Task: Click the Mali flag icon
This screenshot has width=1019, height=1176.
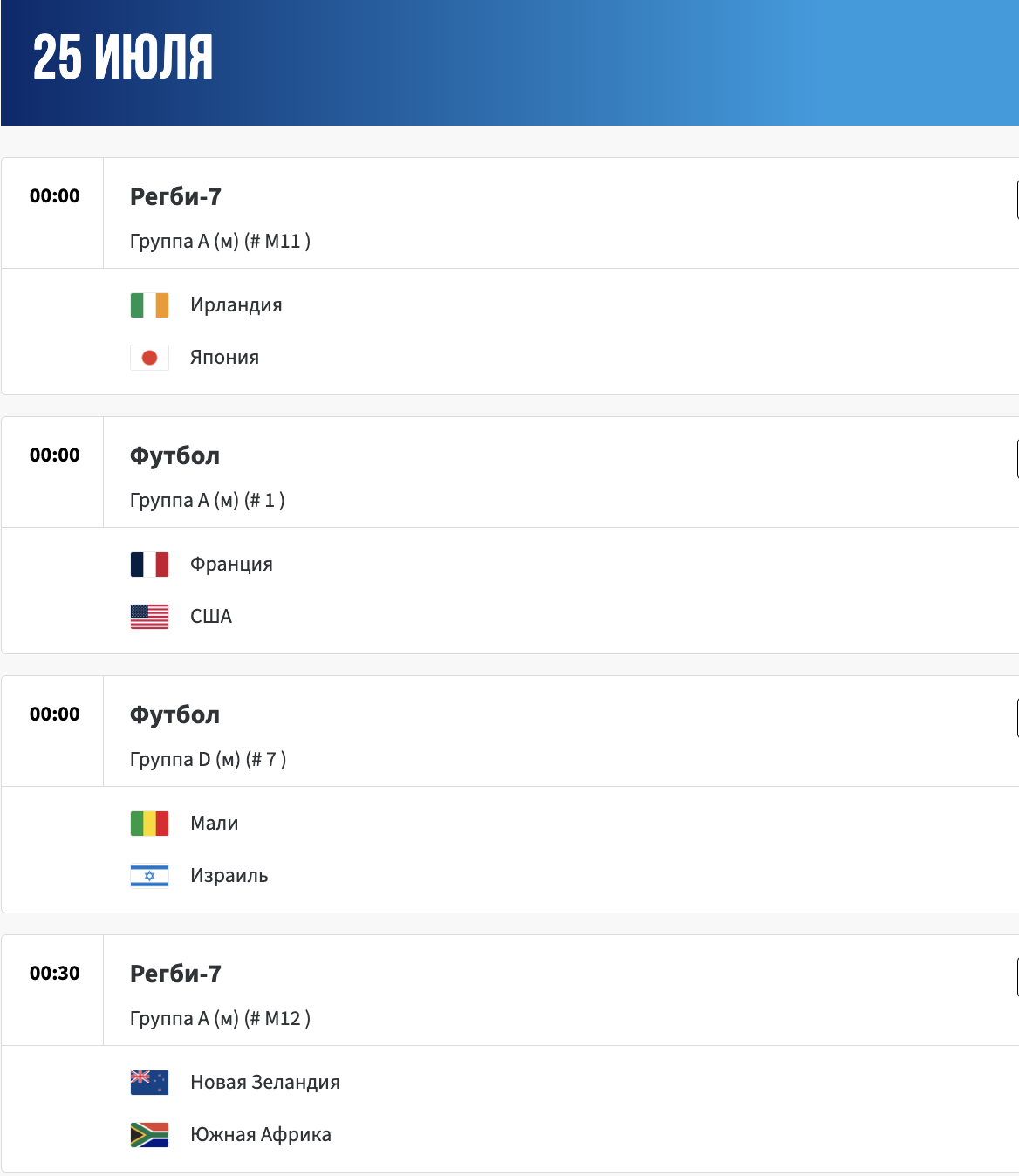Action: click(x=149, y=824)
